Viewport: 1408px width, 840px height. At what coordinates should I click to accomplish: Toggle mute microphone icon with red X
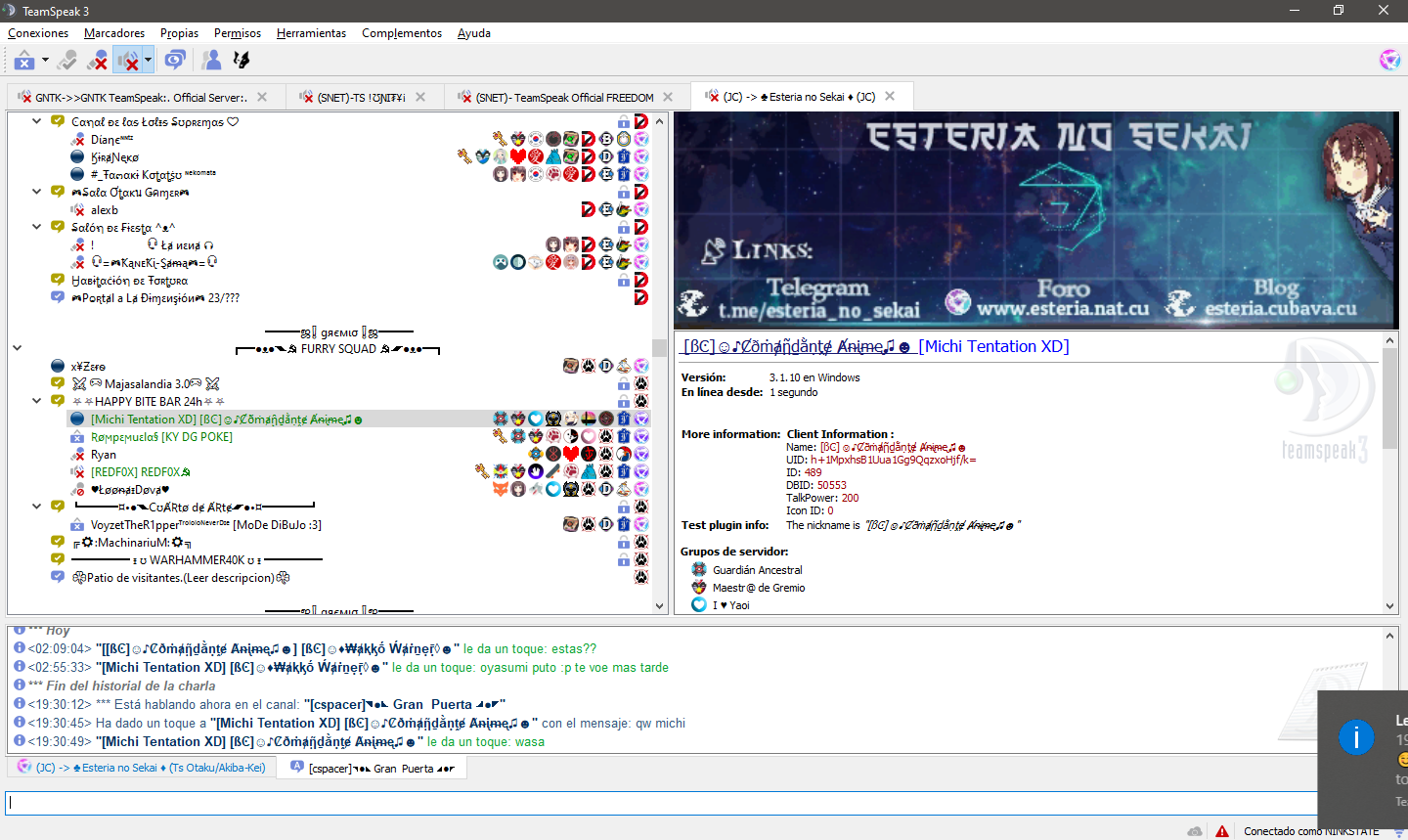97,61
